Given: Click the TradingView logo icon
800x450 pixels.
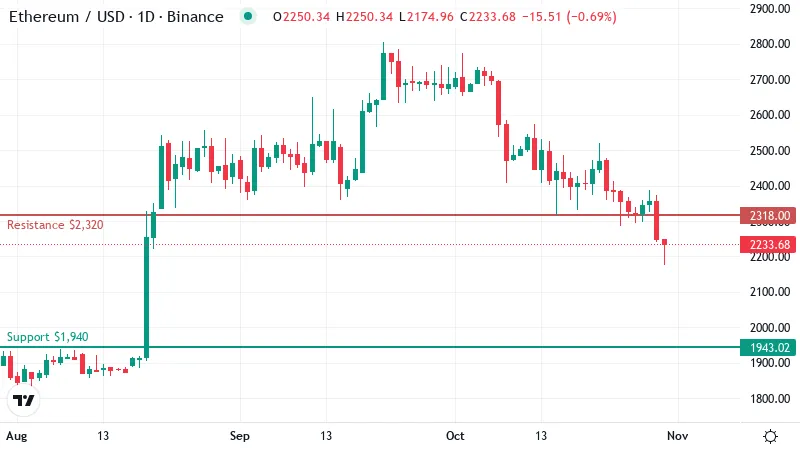Looking at the screenshot, I should point(24,401).
